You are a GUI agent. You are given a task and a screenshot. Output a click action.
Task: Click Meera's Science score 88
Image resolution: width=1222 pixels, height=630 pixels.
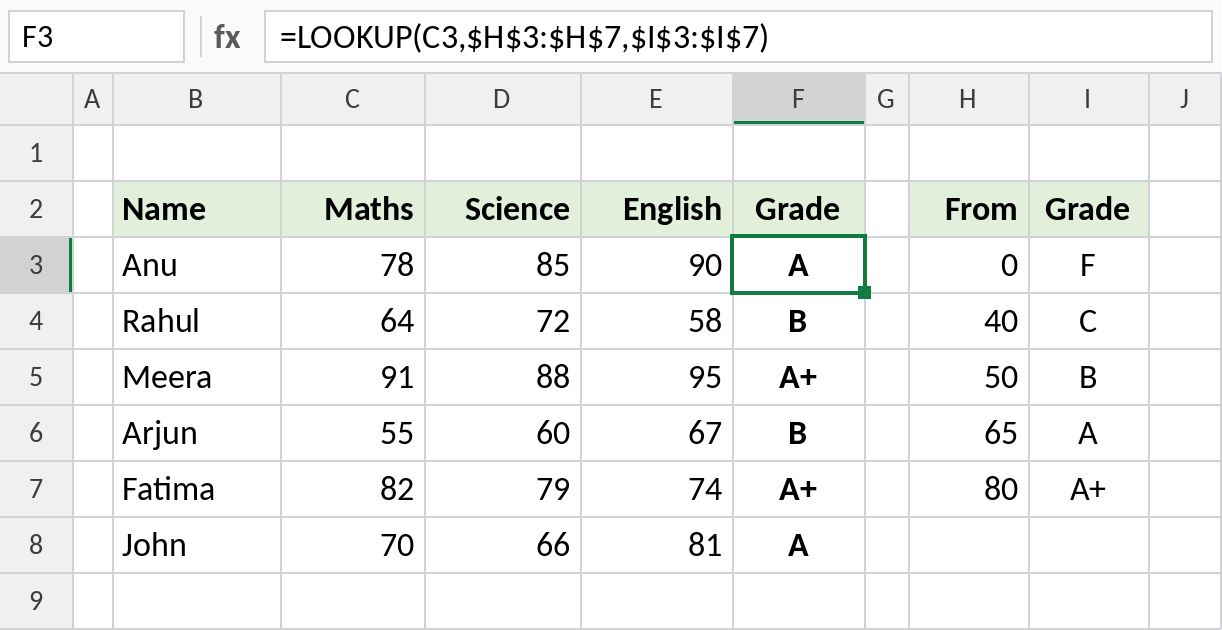pos(503,377)
